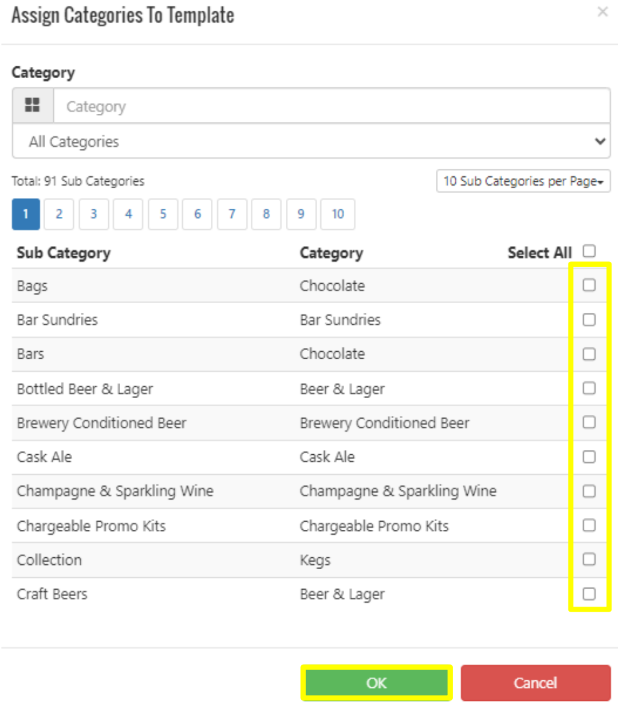The height and width of the screenshot is (707, 618).
Task: Jump to page 10
Action: (x=338, y=214)
